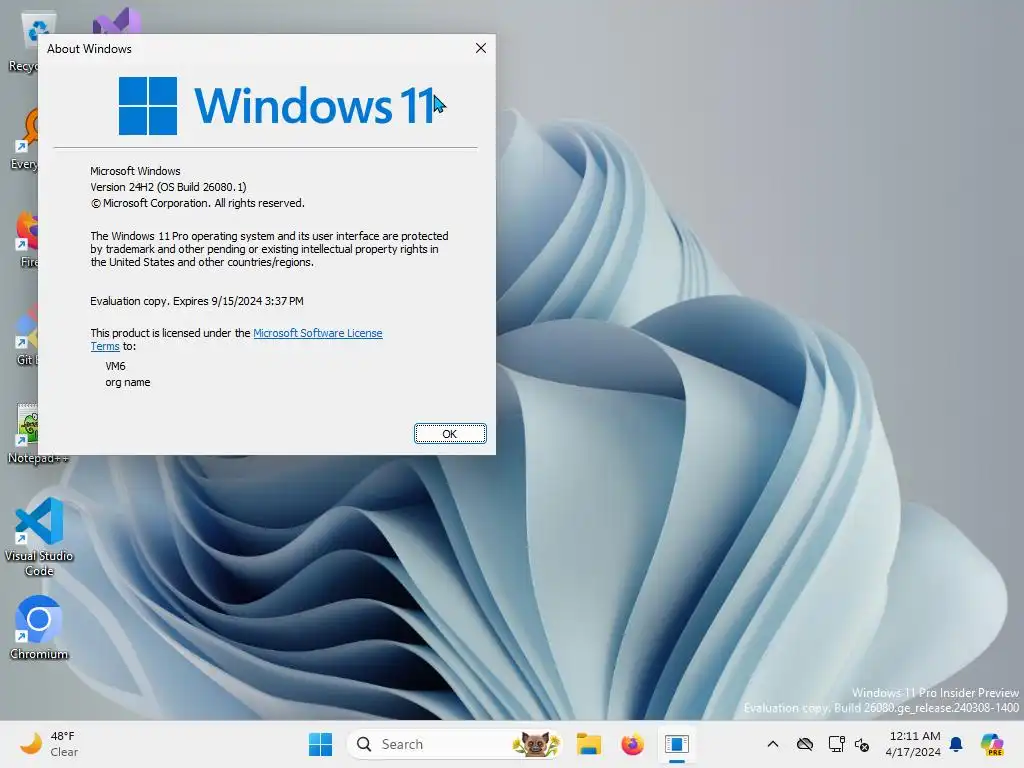This screenshot has height=768, width=1024.
Task: Open File Explorer from the taskbar
Action: (x=588, y=744)
